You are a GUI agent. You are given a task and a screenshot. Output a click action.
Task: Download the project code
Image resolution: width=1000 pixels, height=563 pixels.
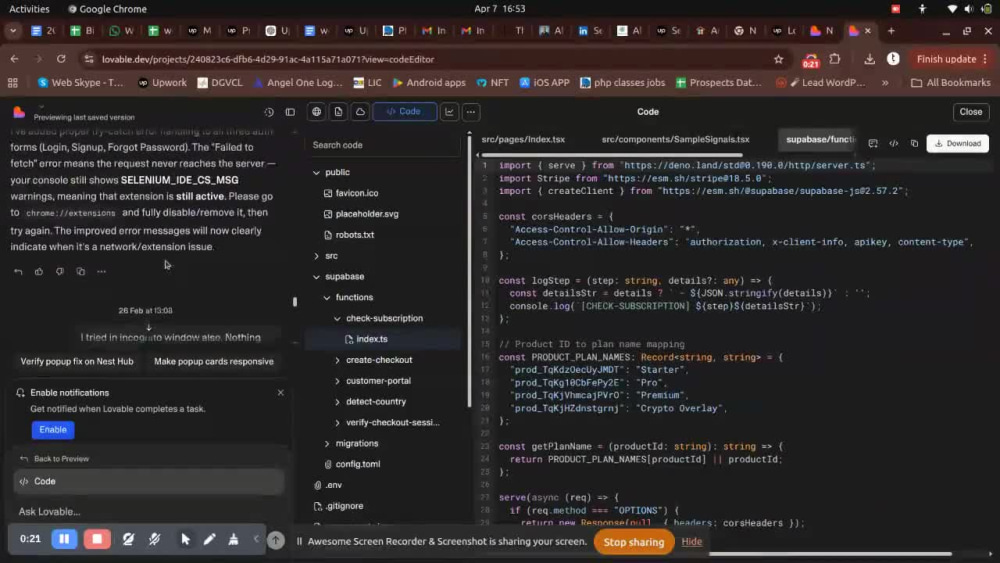click(x=958, y=143)
